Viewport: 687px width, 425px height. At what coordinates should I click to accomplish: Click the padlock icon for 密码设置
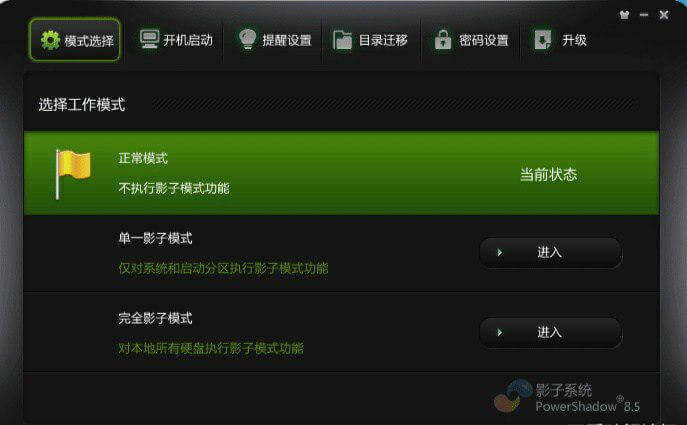point(443,40)
